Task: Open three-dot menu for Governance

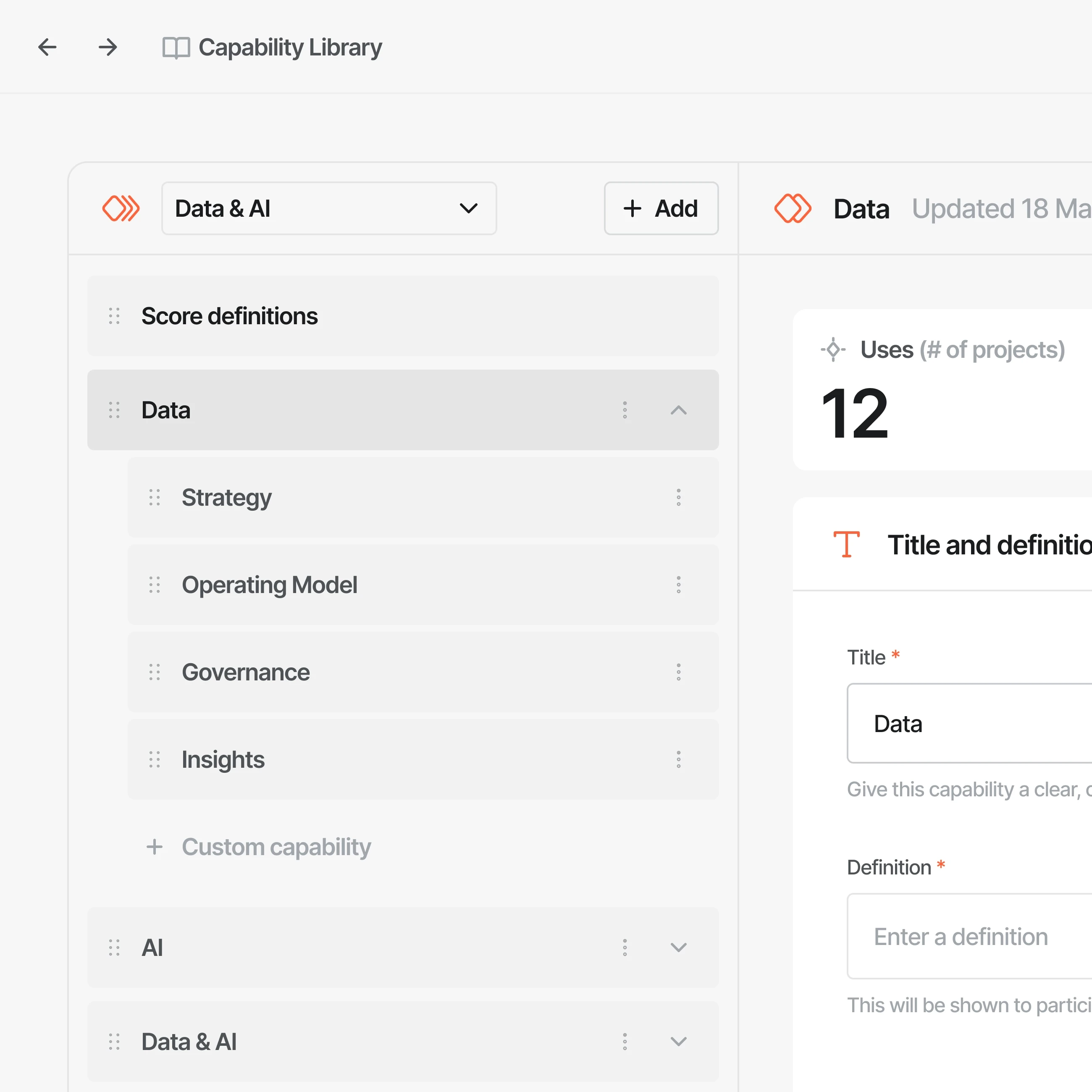Action: [x=678, y=672]
